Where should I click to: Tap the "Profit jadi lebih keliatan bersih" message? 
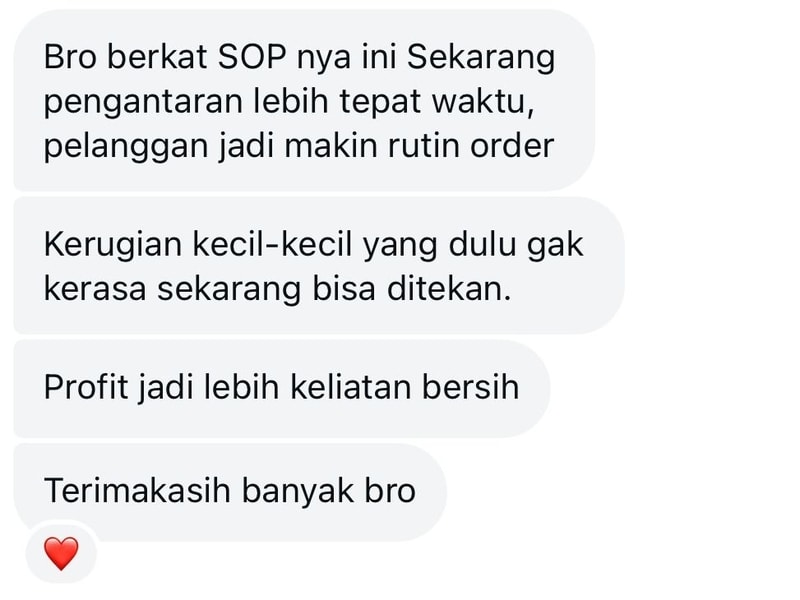pos(282,389)
